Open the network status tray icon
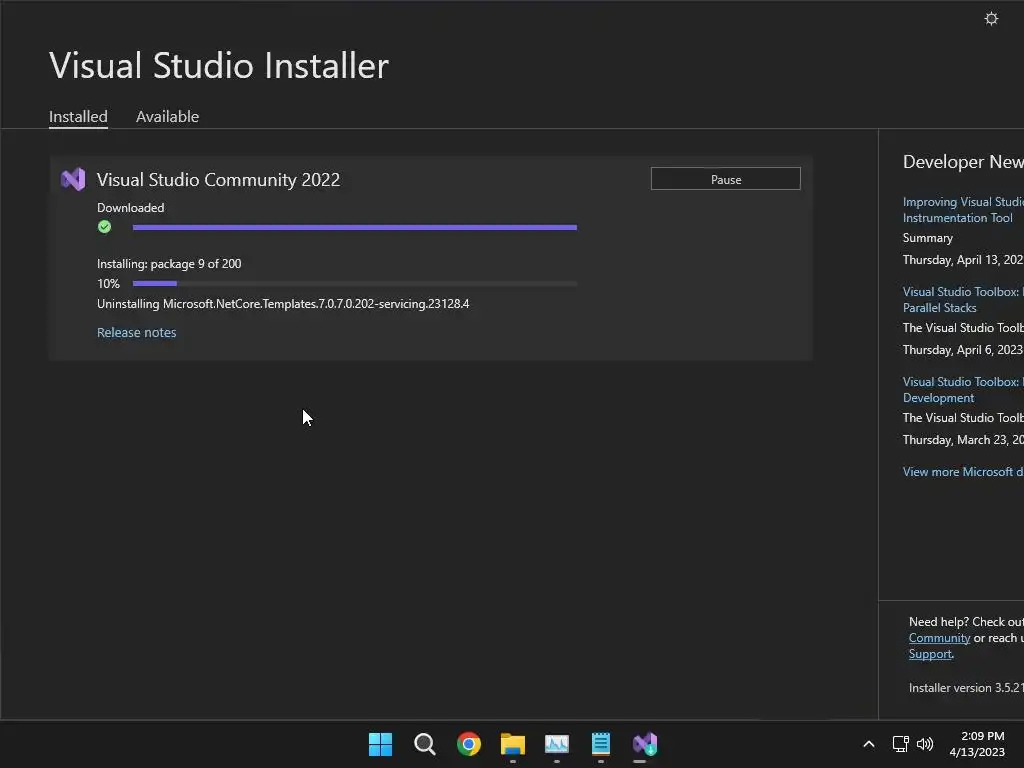 point(901,744)
